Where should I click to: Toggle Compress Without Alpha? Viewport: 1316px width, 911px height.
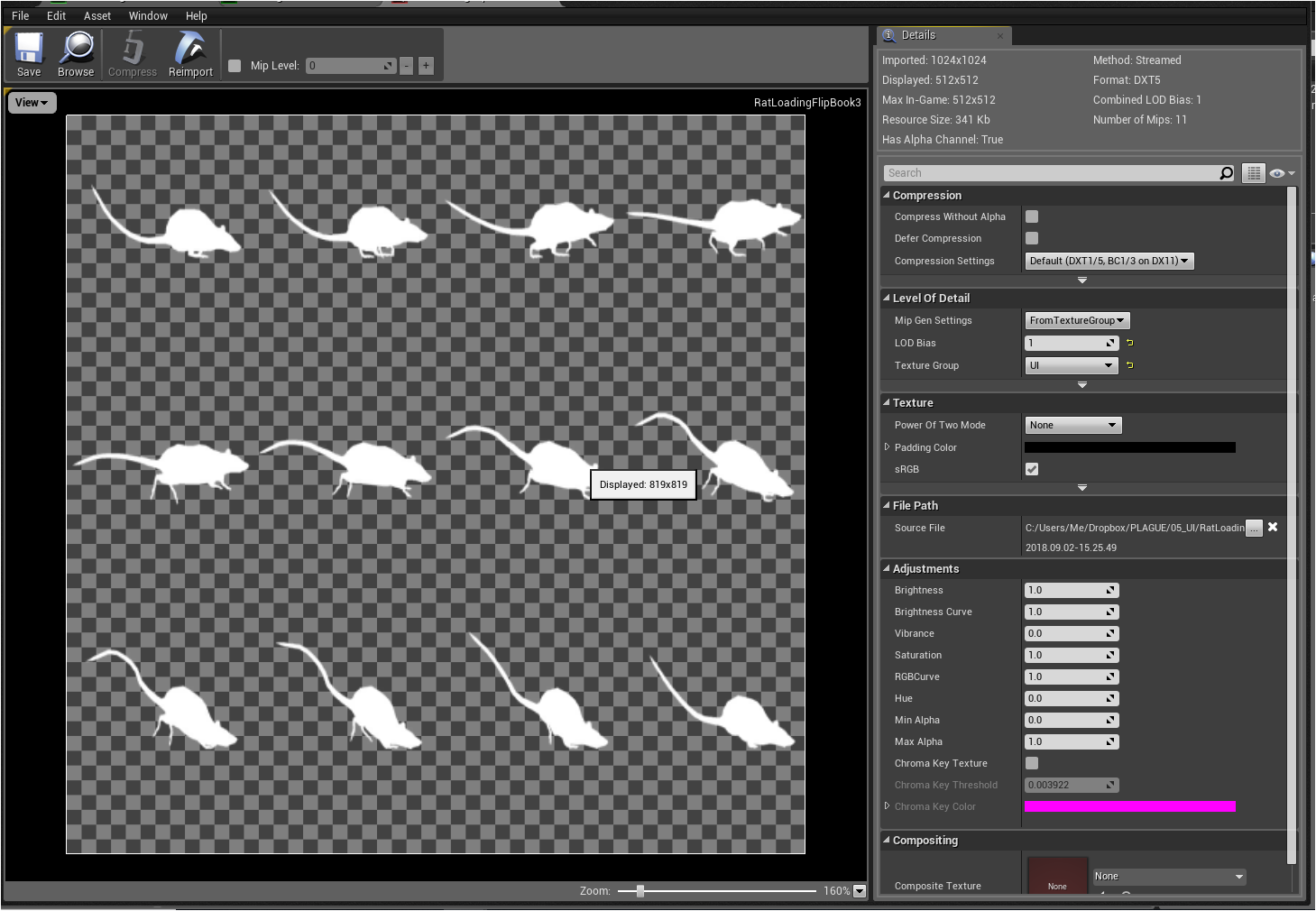tap(1032, 216)
